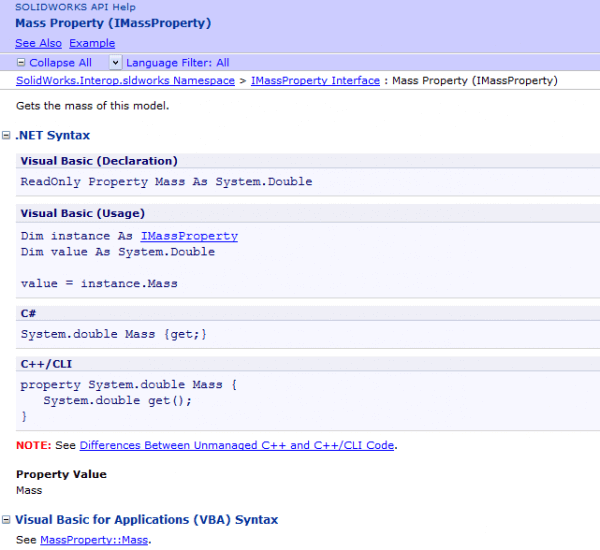Screen dimensions: 600x550
Task: Click the Visual Basic (Usage) heading
Action: click(x=83, y=213)
